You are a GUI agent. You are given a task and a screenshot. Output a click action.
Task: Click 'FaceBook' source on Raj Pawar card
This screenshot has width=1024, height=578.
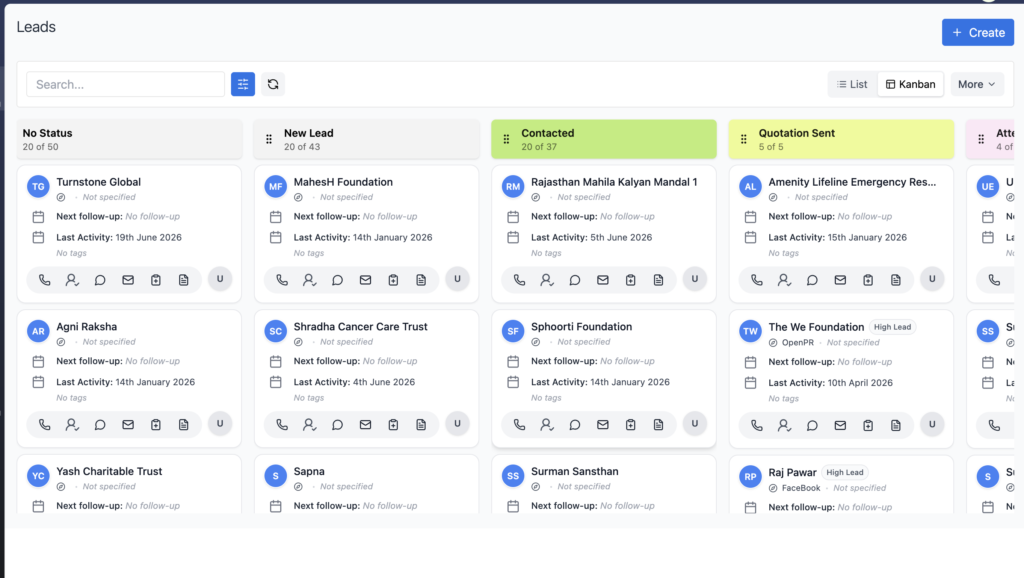(801, 489)
